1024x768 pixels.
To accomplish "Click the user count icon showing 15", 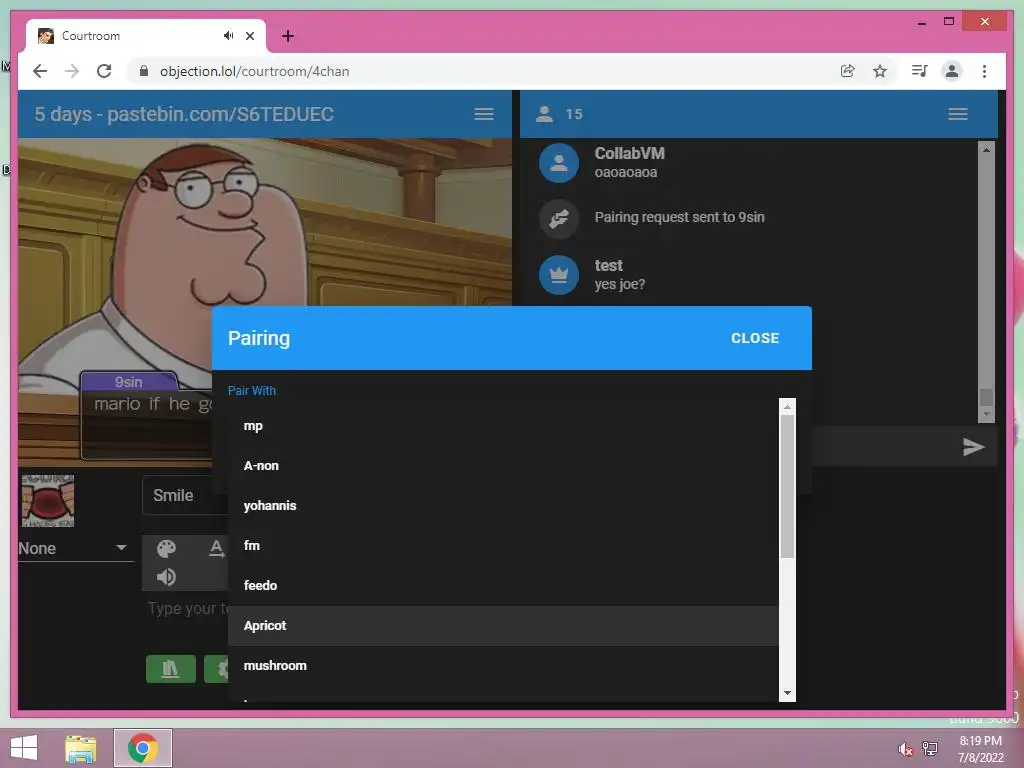I will 544,114.
